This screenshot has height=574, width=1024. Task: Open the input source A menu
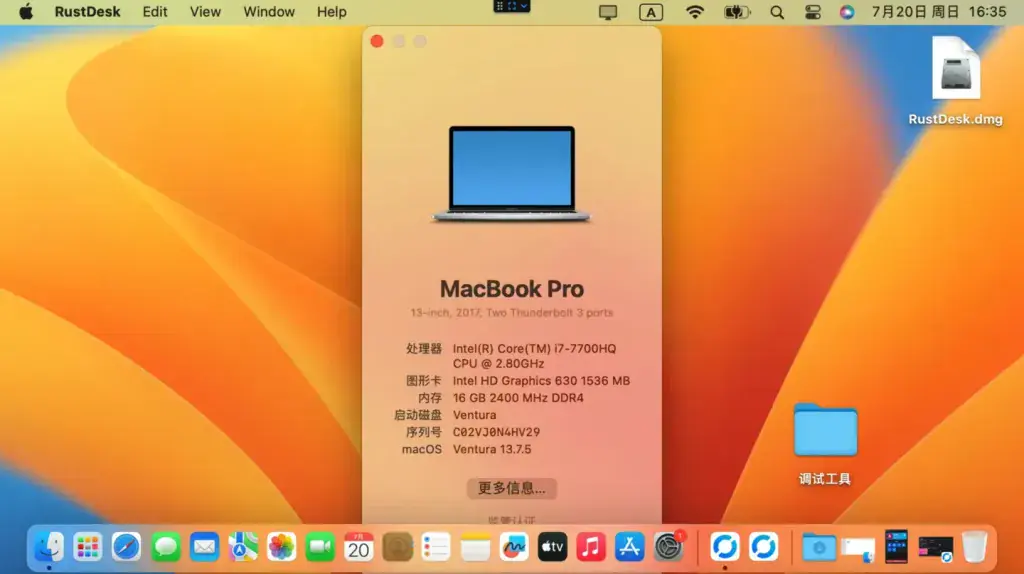point(650,12)
